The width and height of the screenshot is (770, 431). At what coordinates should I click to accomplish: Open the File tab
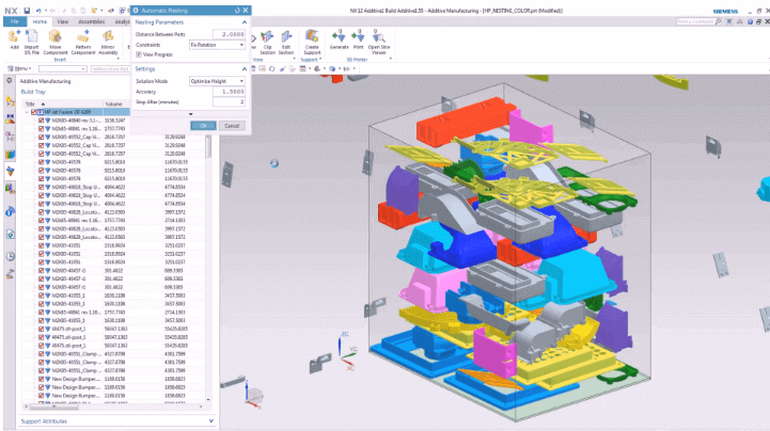click(15, 22)
